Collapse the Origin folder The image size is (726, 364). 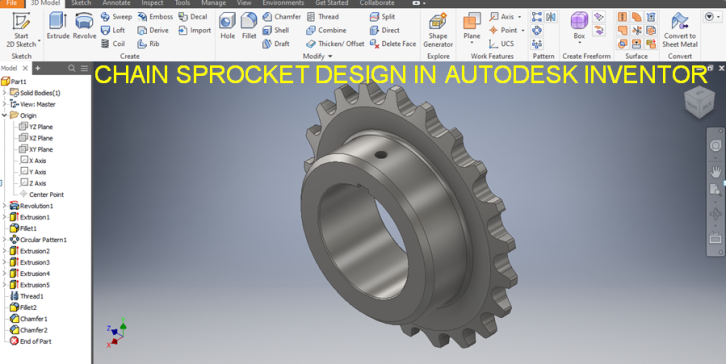tap(5, 115)
